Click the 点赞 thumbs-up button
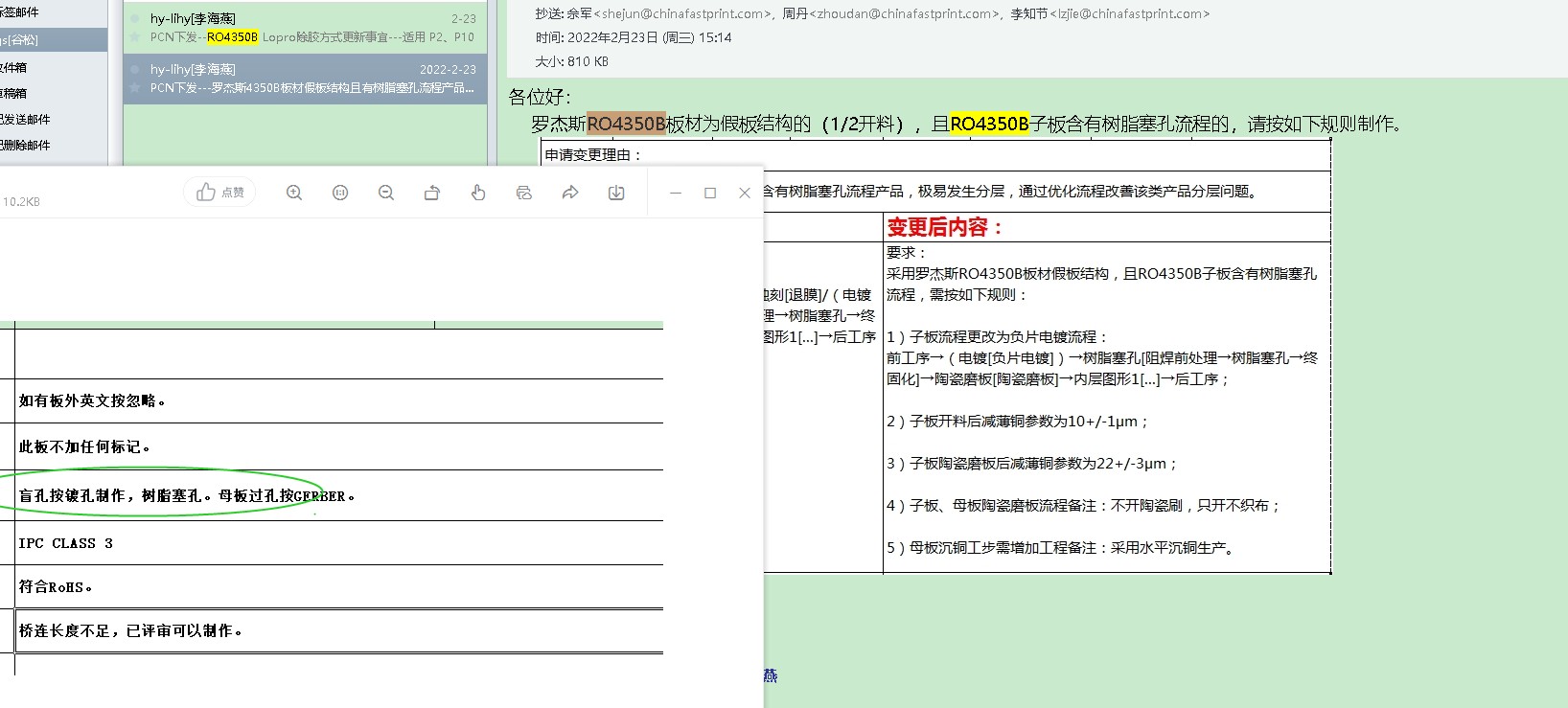The height and width of the screenshot is (708, 1568). (219, 193)
